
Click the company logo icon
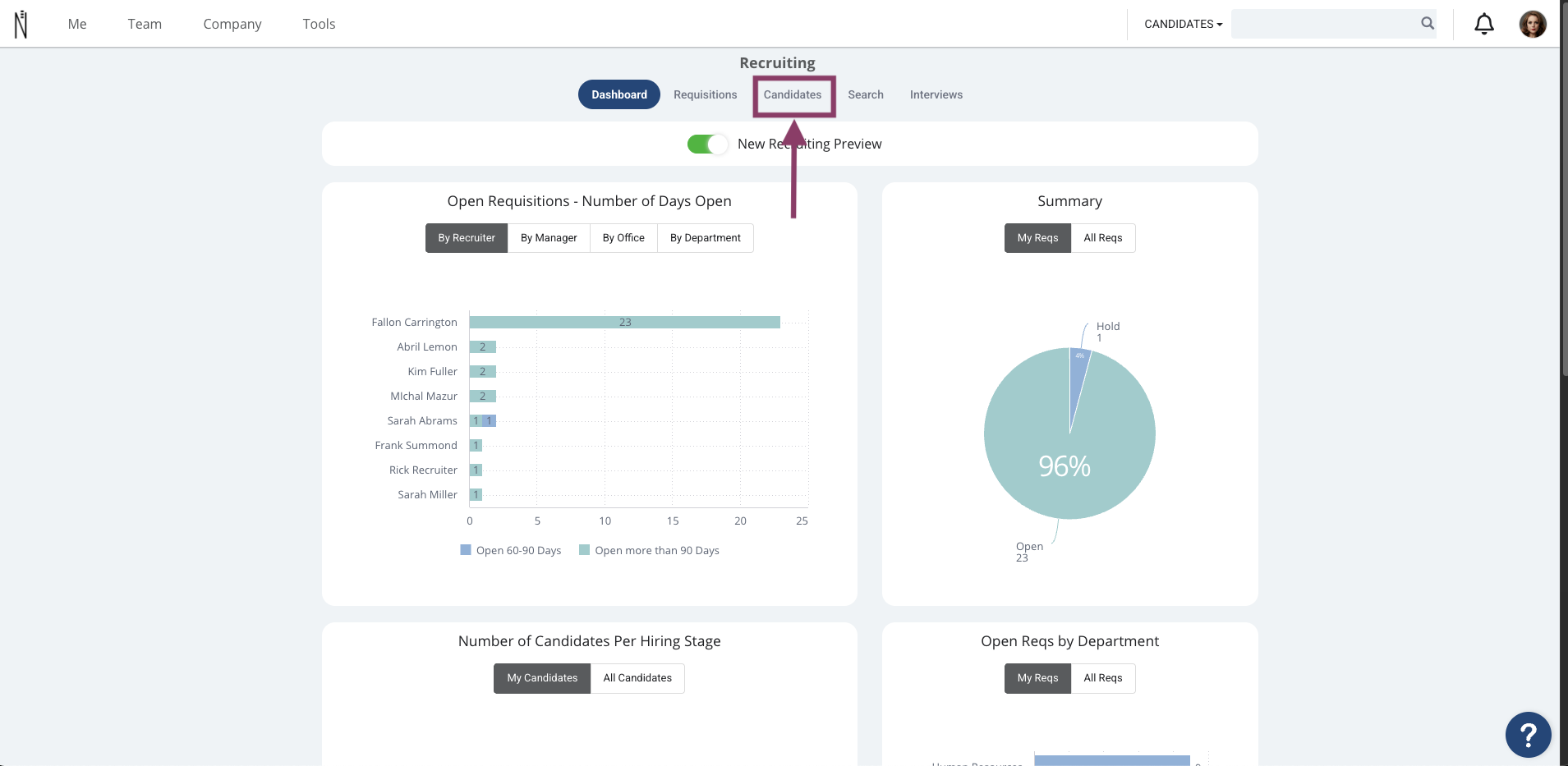coord(21,25)
